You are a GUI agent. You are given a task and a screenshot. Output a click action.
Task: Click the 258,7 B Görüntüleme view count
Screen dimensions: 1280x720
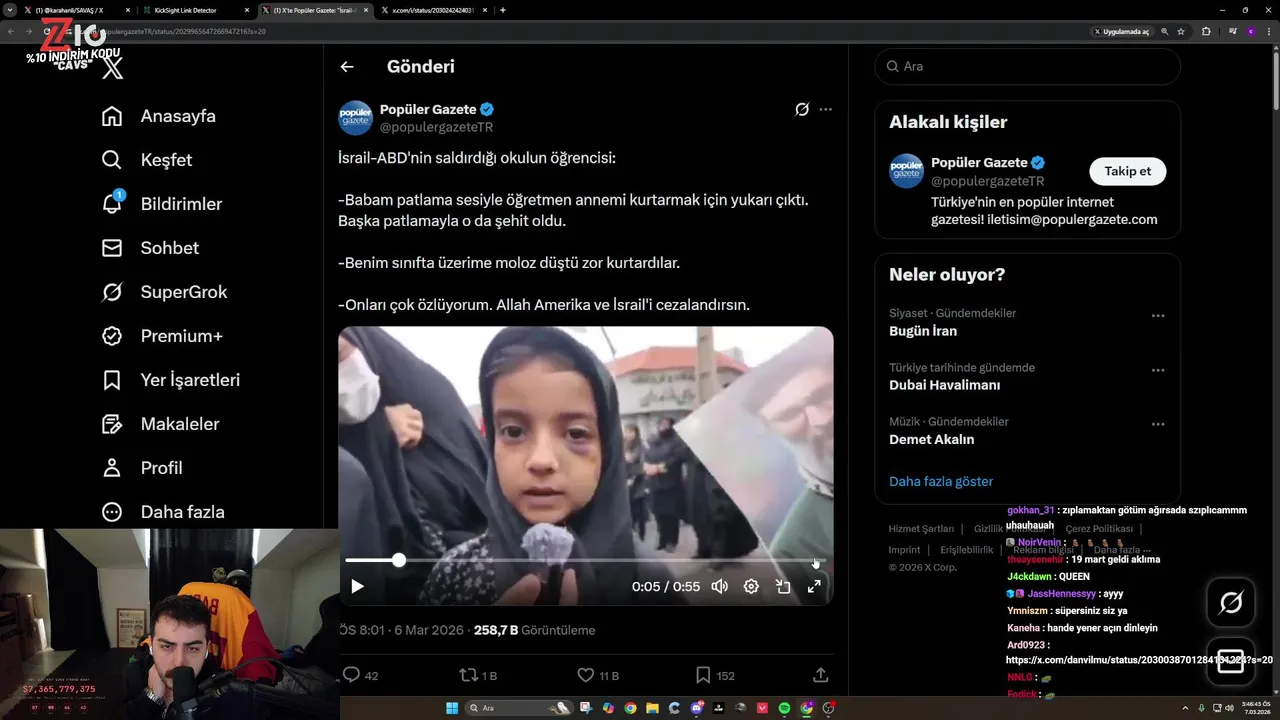point(534,631)
